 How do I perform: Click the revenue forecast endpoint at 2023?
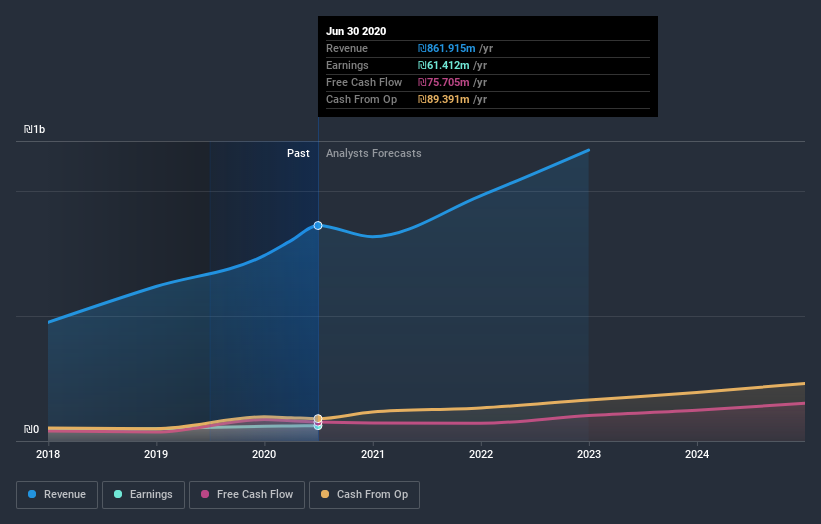(589, 150)
